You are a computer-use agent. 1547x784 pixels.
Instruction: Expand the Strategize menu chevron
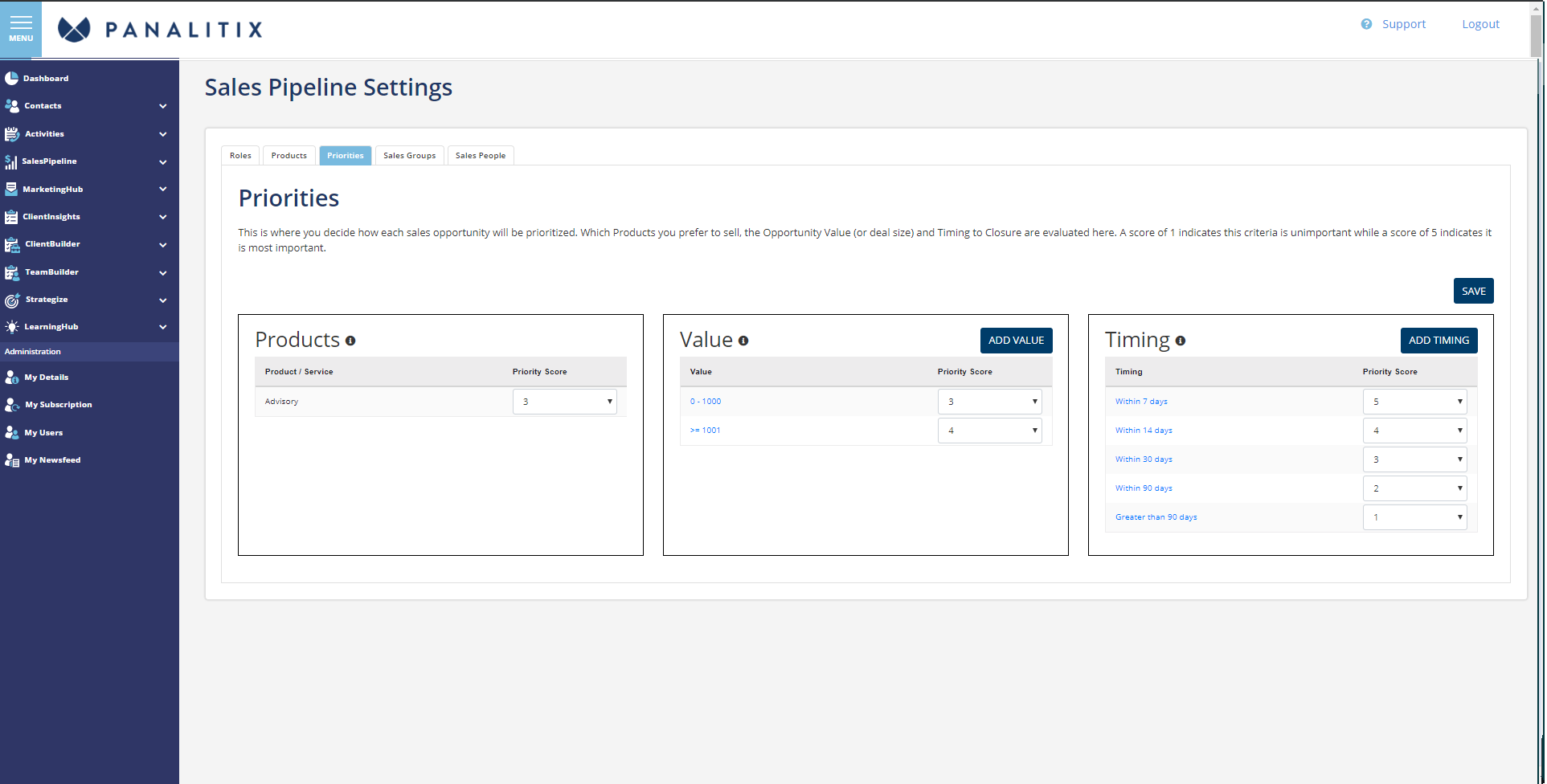point(163,300)
